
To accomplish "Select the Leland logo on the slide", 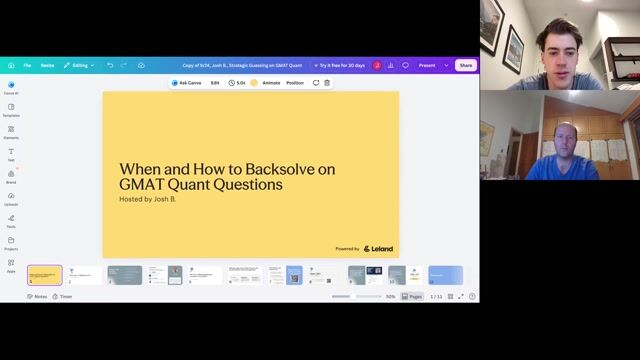I will click(x=378, y=249).
